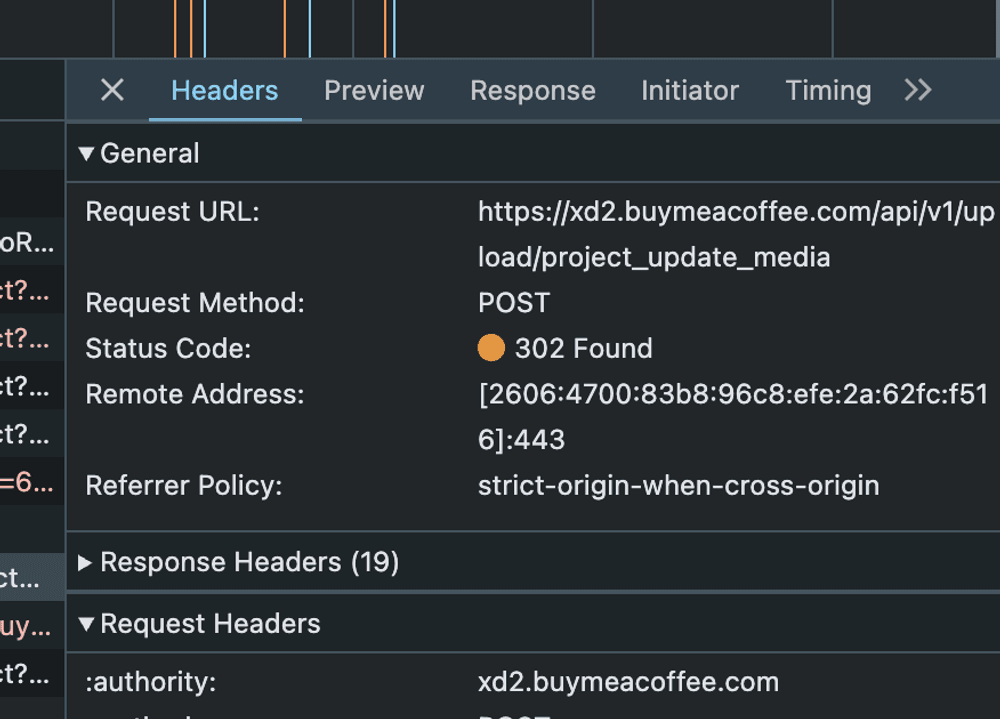The image size is (1000, 719).
Task: Click the strict-origin-when-cross-origin policy value
Action: pyautogui.click(x=678, y=486)
